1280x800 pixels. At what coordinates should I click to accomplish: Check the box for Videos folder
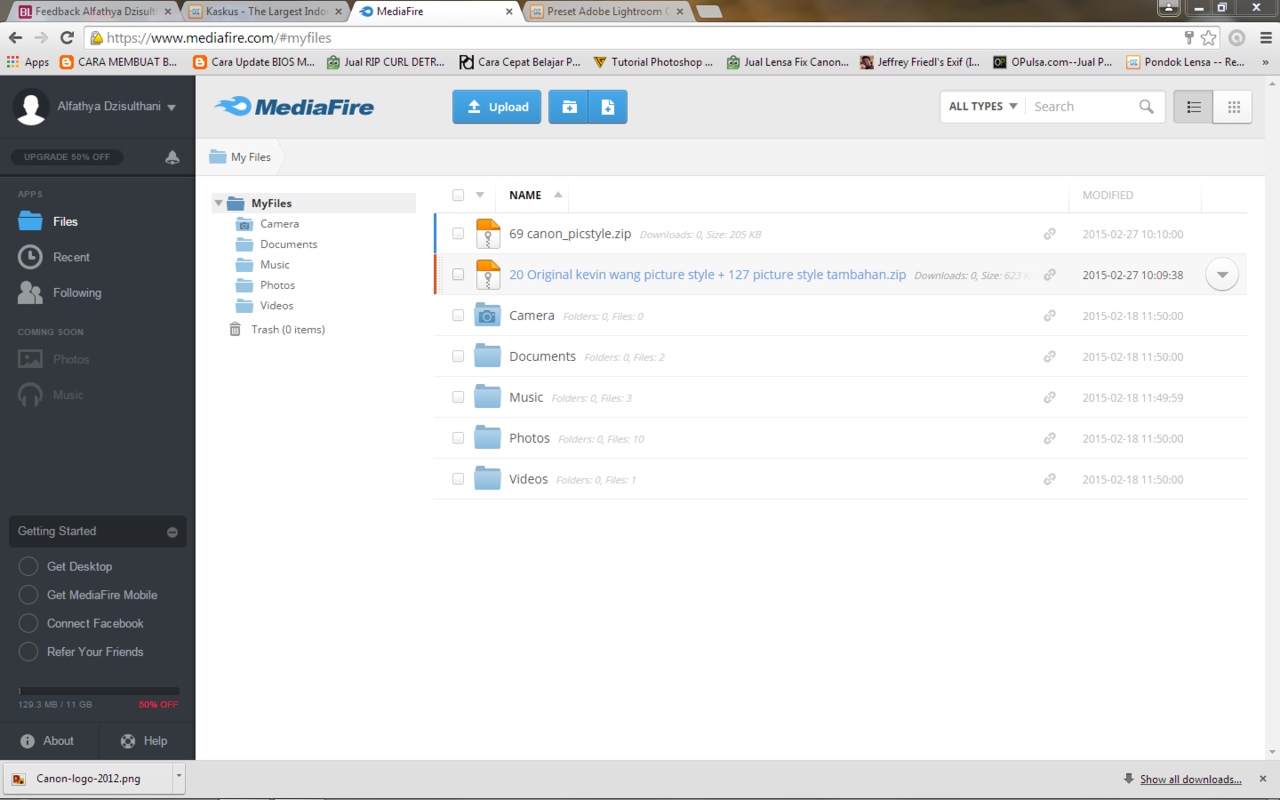[458, 480]
